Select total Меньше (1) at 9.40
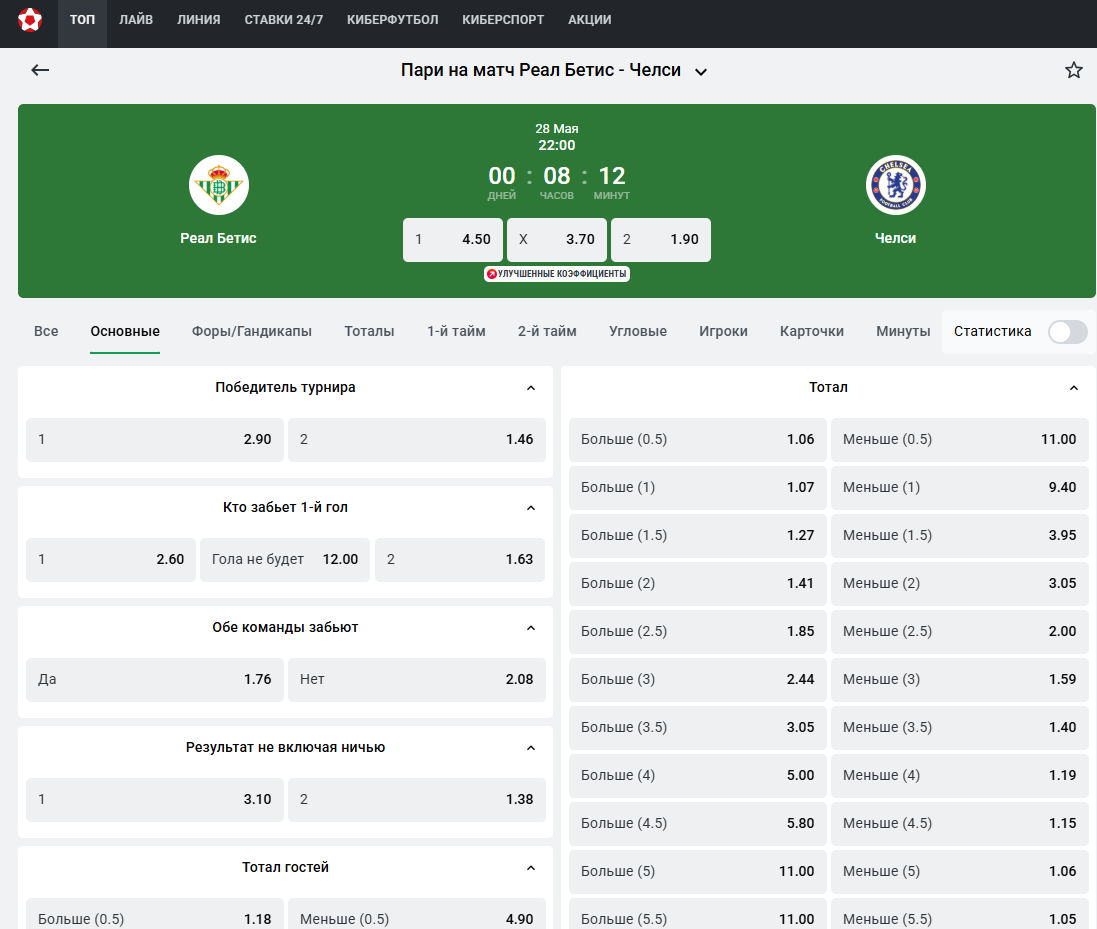 [x=960, y=488]
